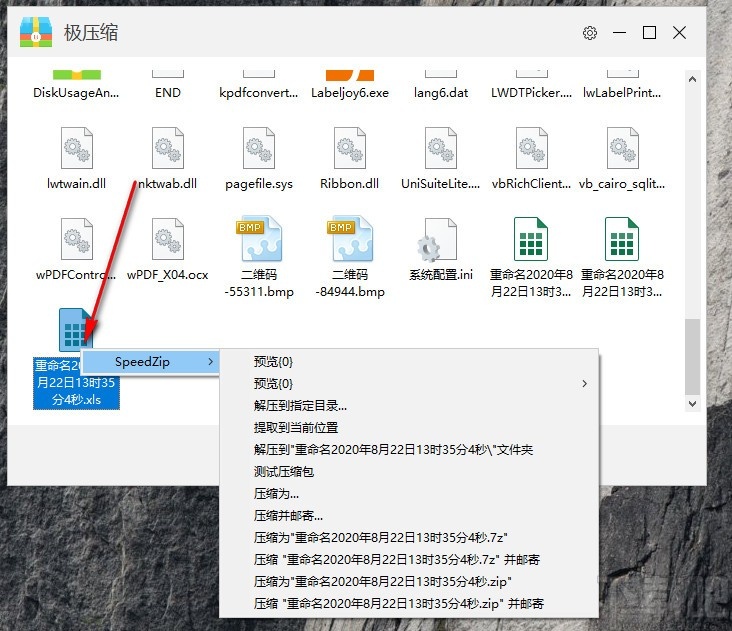The image size is (732, 631).
Task: Select the UniSuiteLite file icon
Action: [x=441, y=148]
